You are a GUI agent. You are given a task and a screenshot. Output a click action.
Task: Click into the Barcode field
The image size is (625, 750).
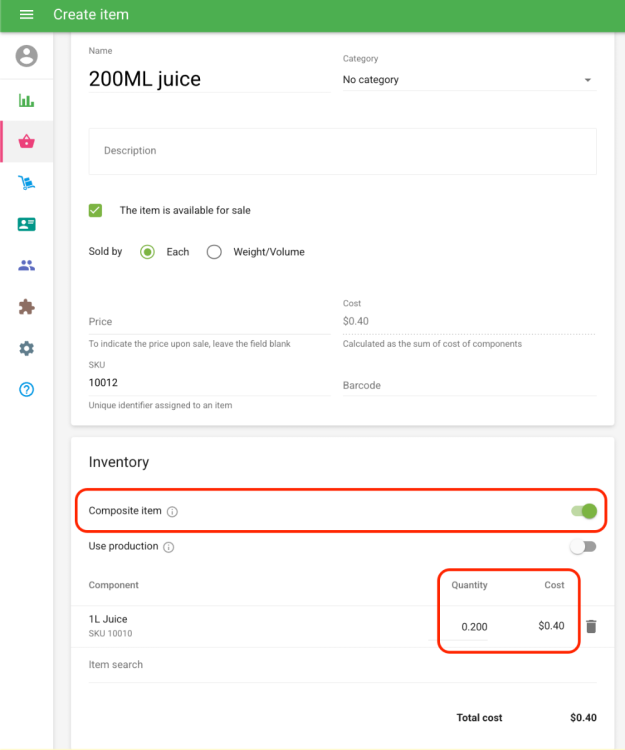(x=469, y=385)
